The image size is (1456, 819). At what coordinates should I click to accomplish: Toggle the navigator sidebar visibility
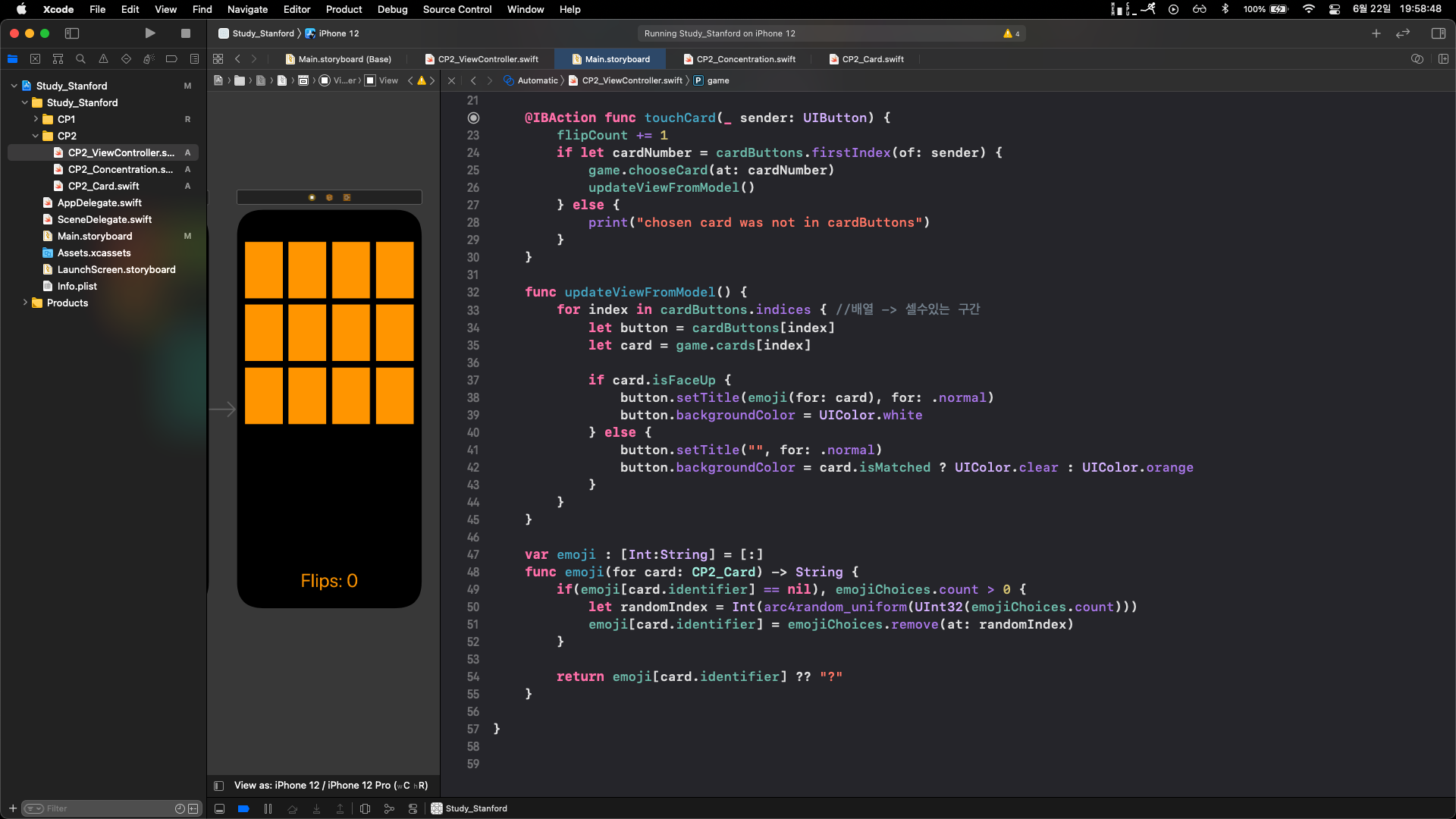(72, 33)
